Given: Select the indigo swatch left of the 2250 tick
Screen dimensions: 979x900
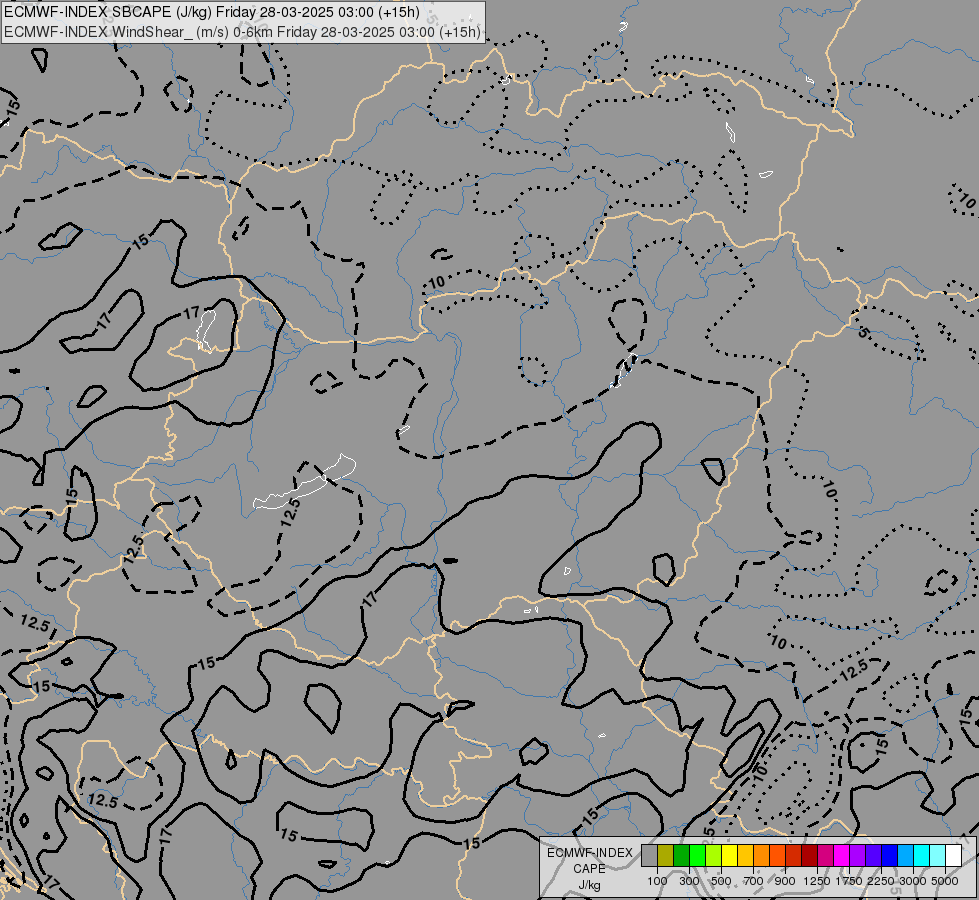Looking at the screenshot, I should point(873,855).
